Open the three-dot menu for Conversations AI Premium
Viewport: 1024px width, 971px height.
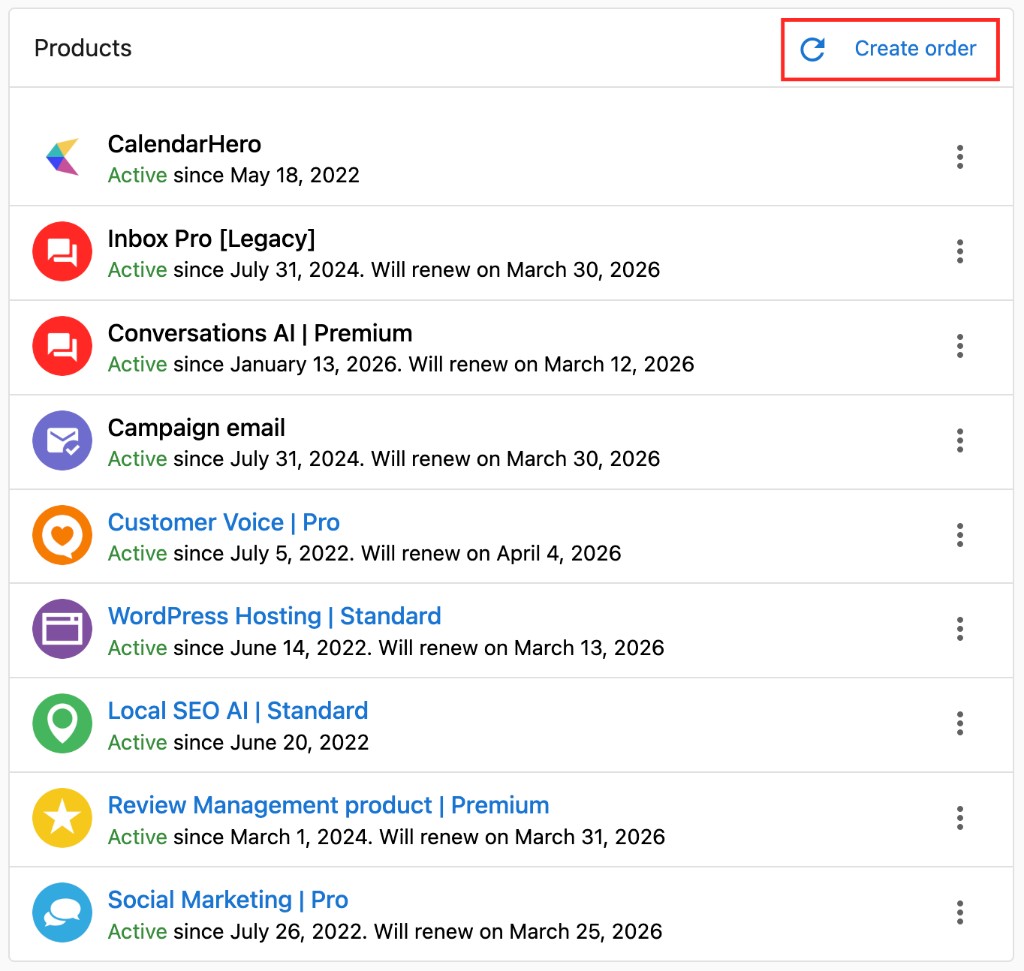(959, 346)
